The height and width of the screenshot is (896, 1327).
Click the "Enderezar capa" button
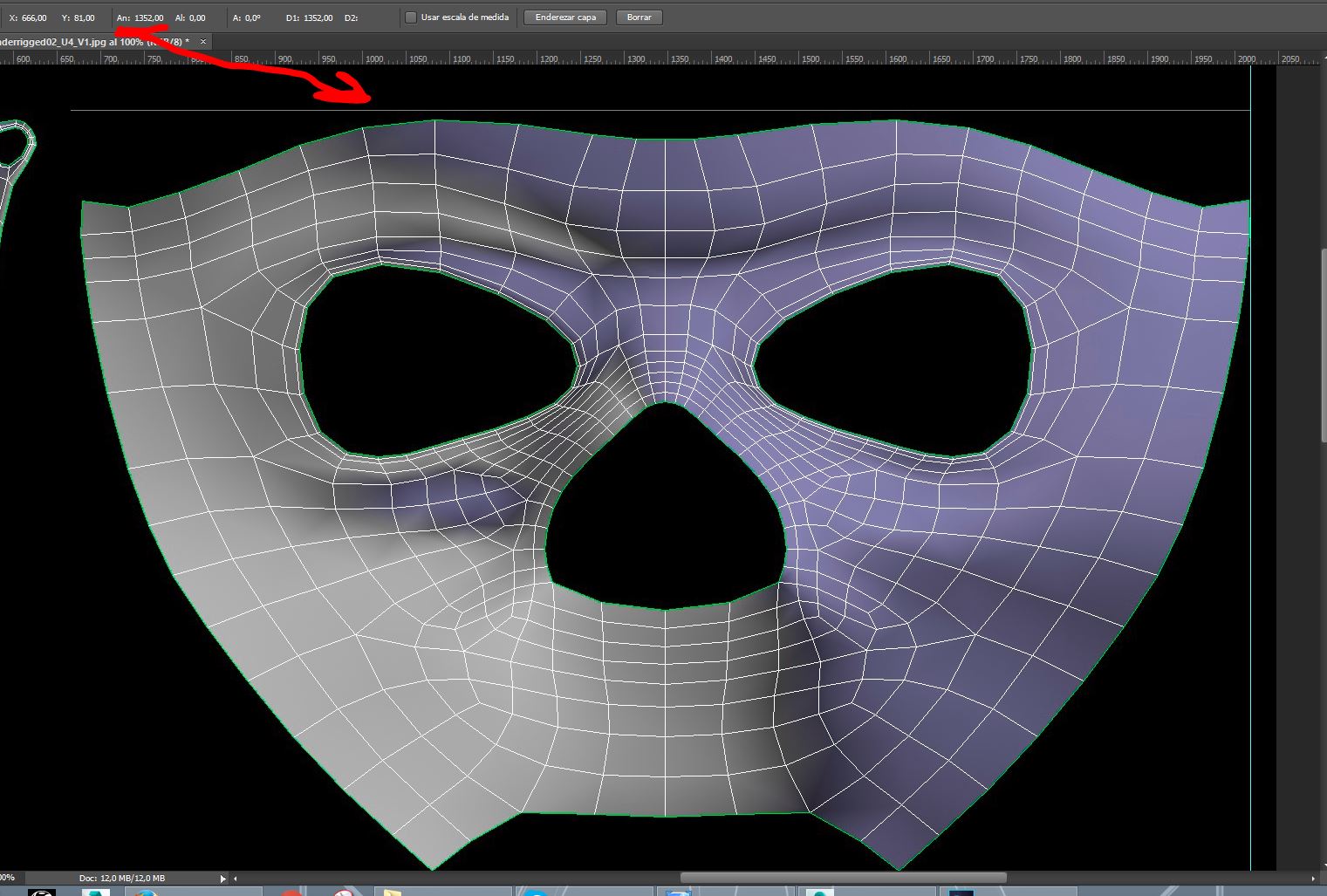(x=565, y=17)
